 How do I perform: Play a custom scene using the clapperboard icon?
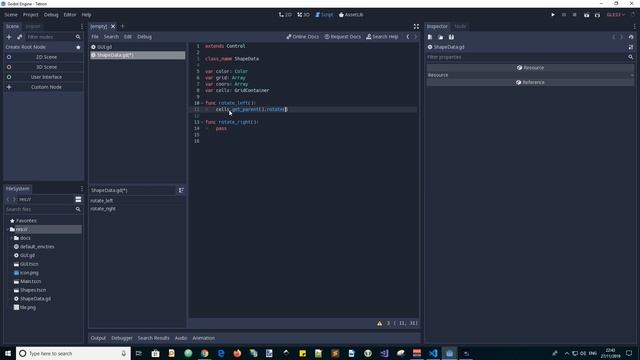pos(597,15)
